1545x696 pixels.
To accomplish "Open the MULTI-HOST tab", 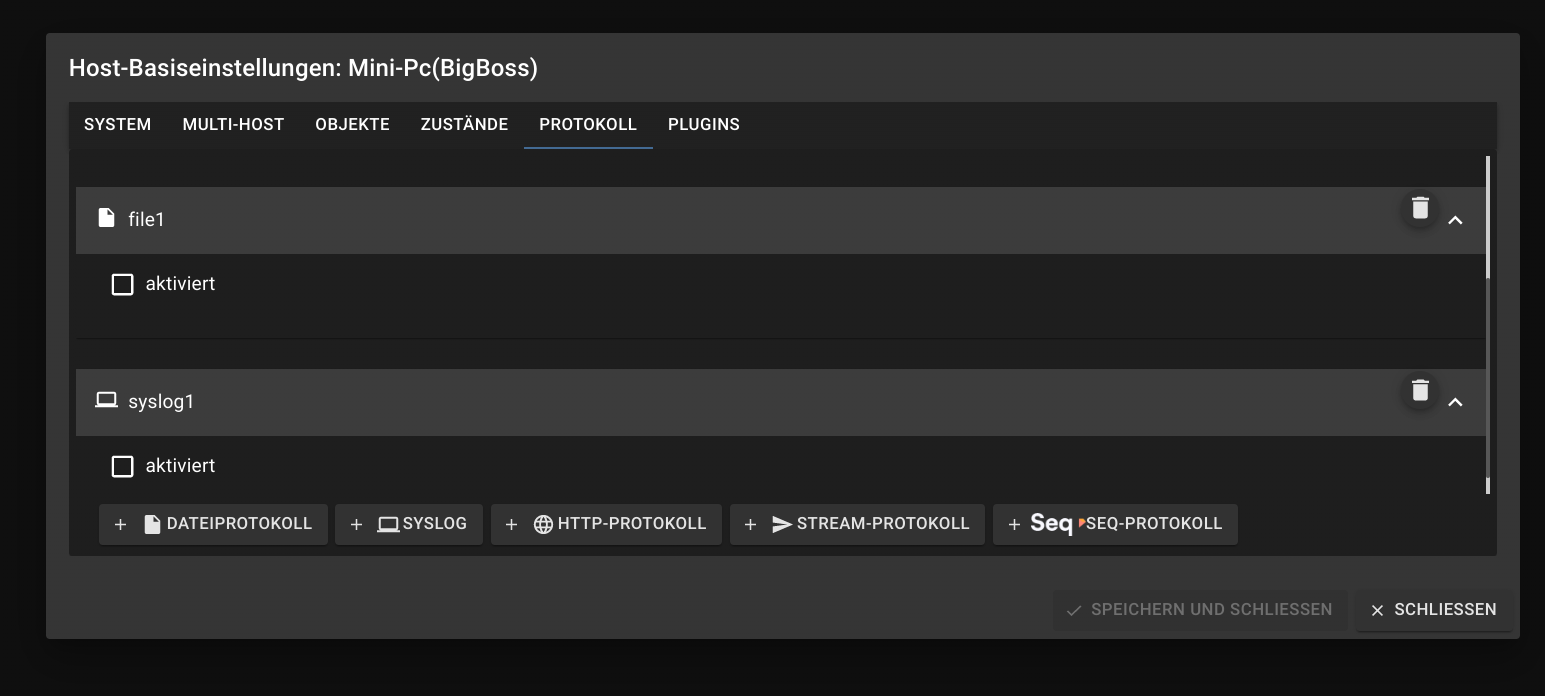I will [x=232, y=124].
